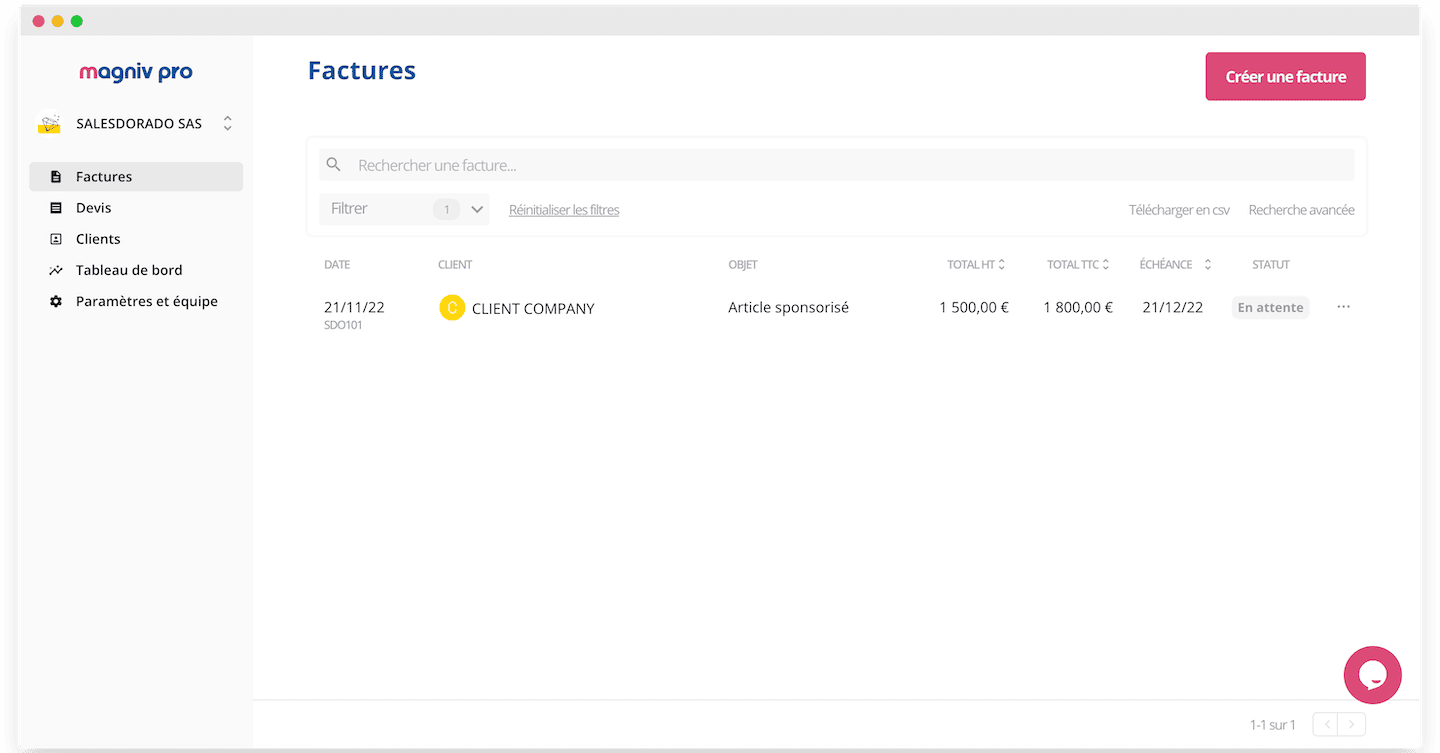Click the Paramètres gear icon

(x=56, y=301)
